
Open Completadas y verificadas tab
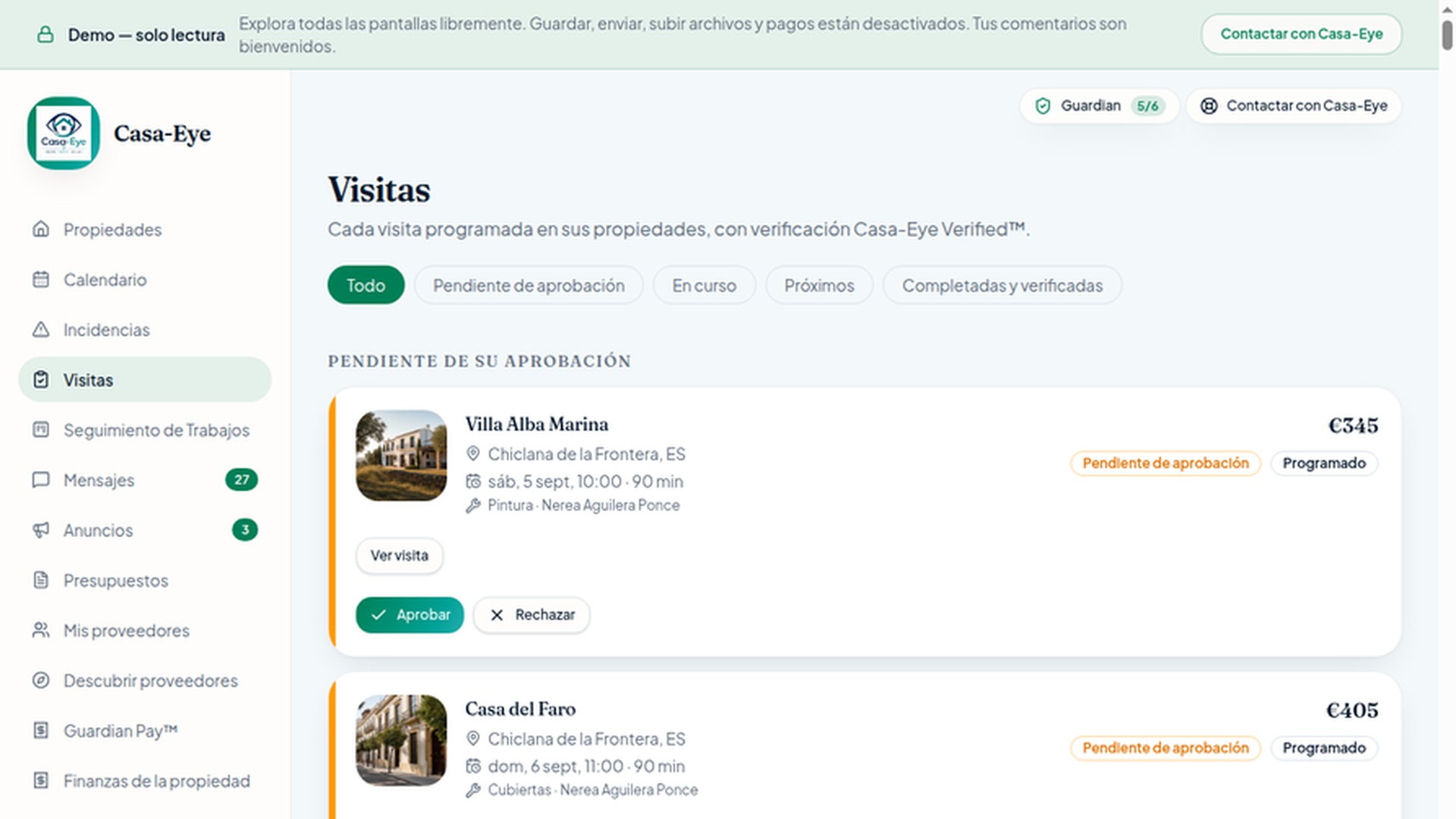click(x=1002, y=285)
